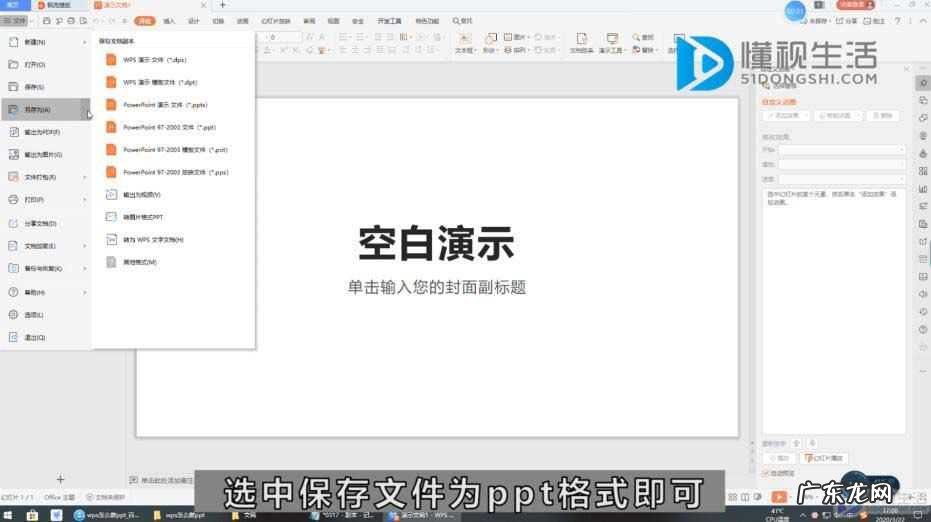Choose PowerPoint 97-2003 文件 (*.ppt) format

172,127
